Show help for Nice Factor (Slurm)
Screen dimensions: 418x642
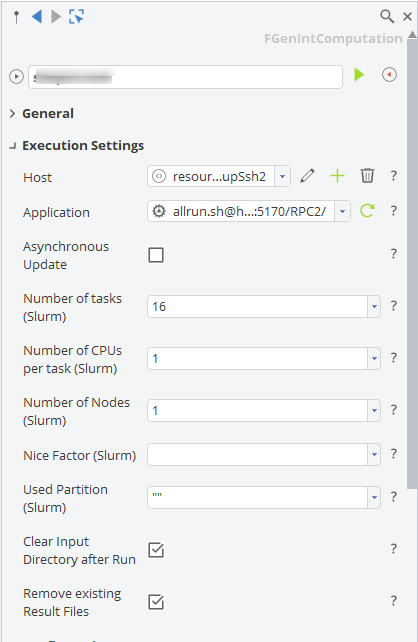tap(393, 454)
